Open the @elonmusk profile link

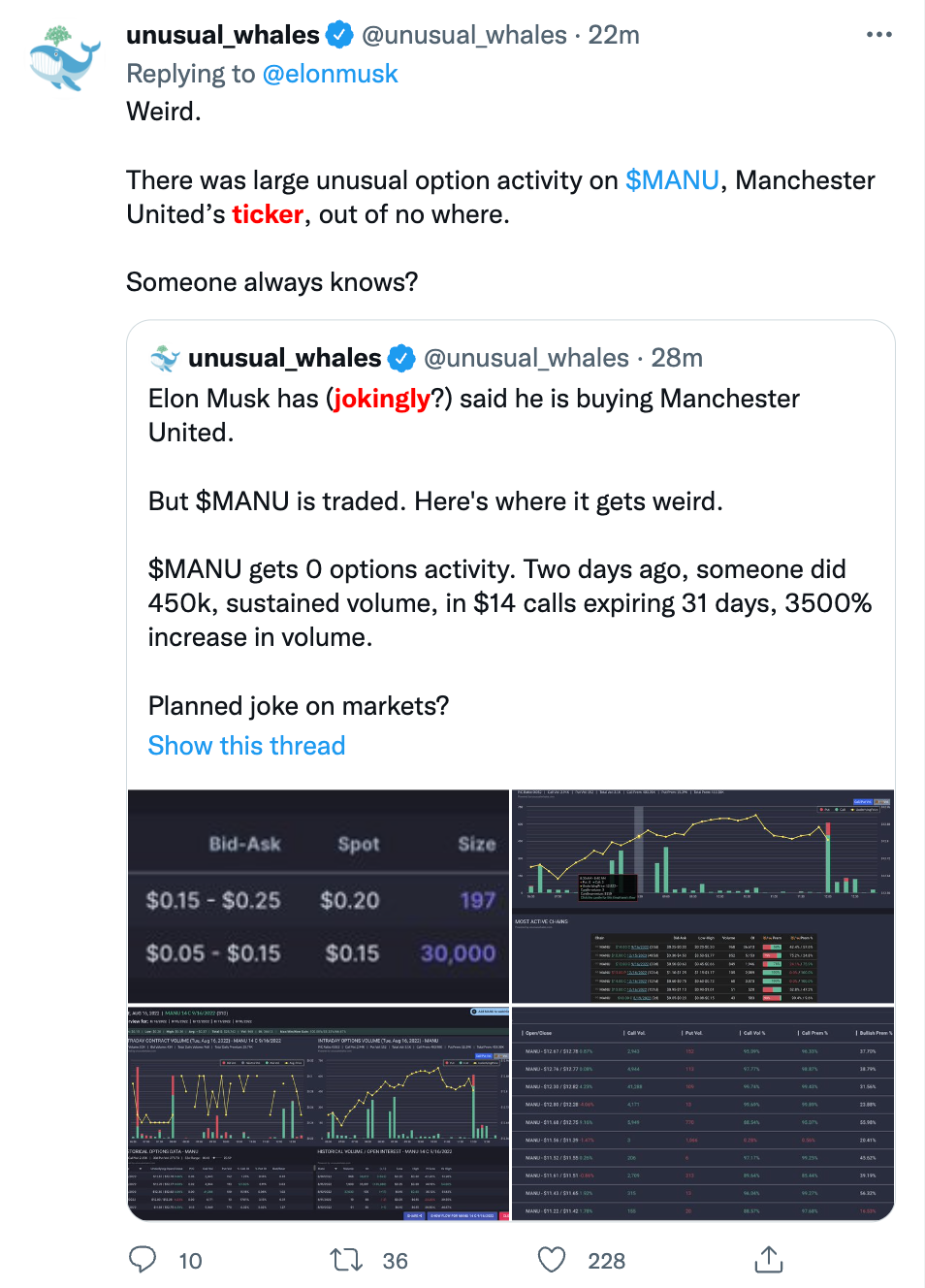pyautogui.click(x=330, y=74)
